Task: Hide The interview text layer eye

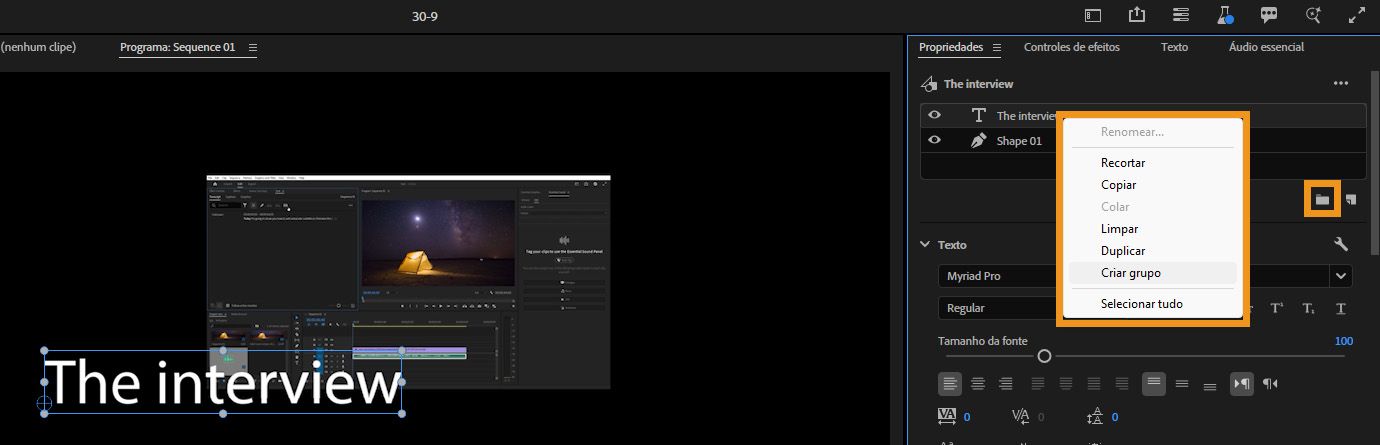Action: pyautogui.click(x=934, y=115)
